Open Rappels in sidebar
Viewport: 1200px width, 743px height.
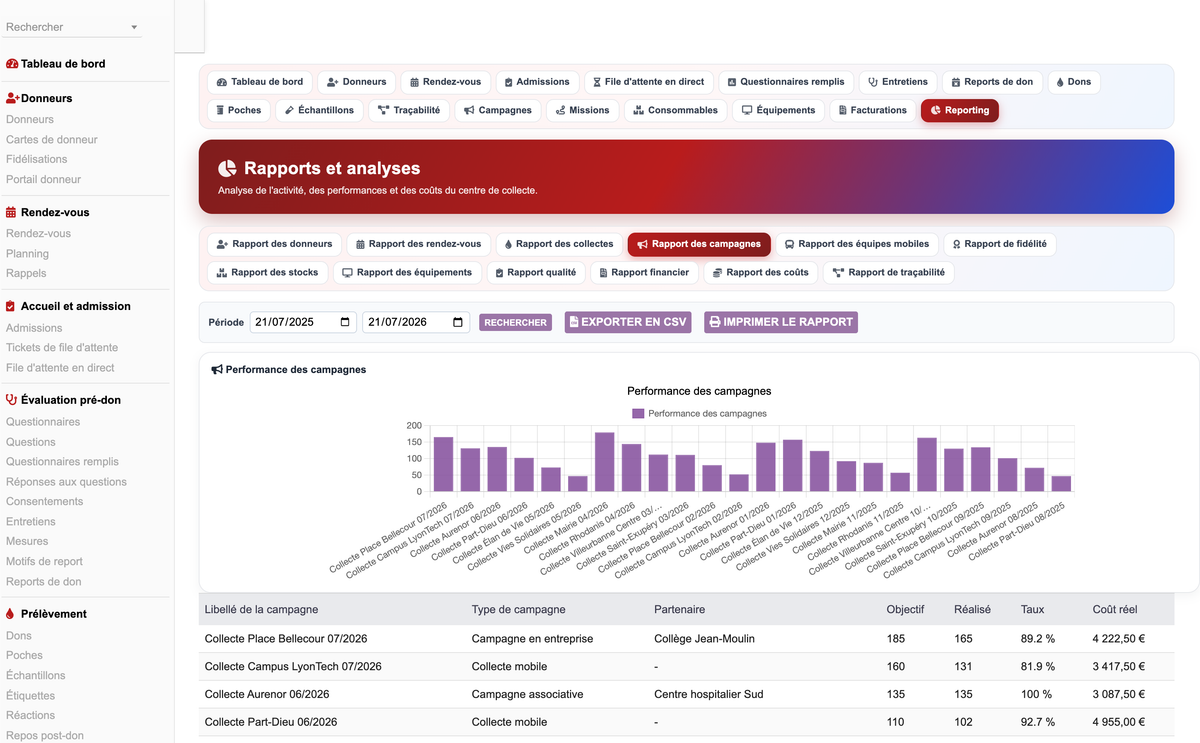[x=27, y=274]
